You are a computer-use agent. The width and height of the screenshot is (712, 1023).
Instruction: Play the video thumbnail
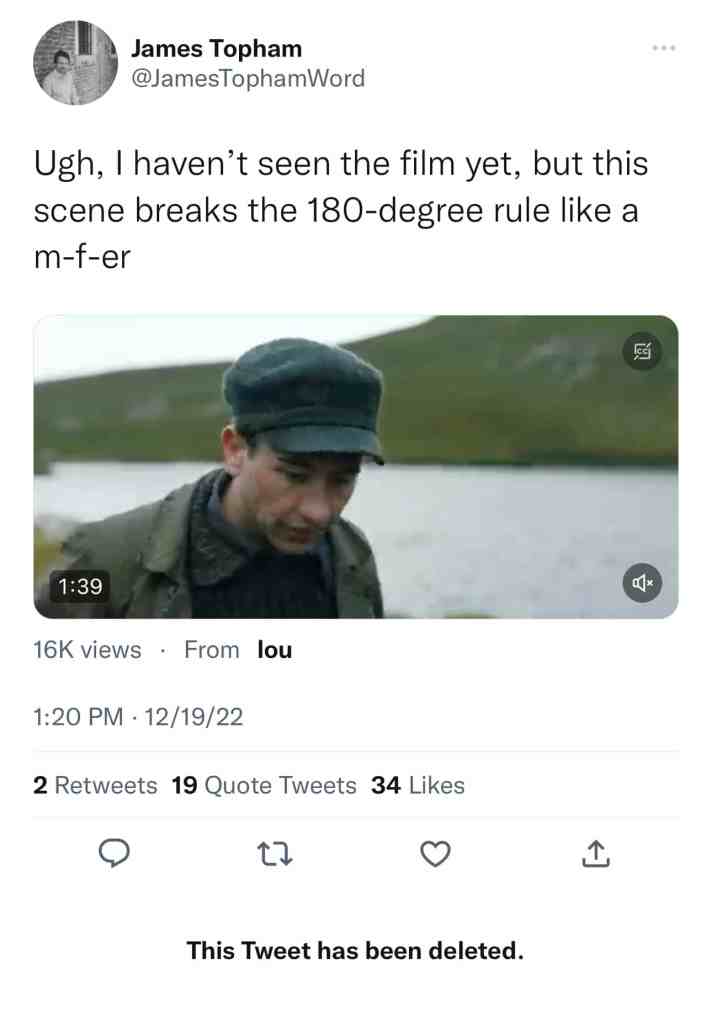356,466
